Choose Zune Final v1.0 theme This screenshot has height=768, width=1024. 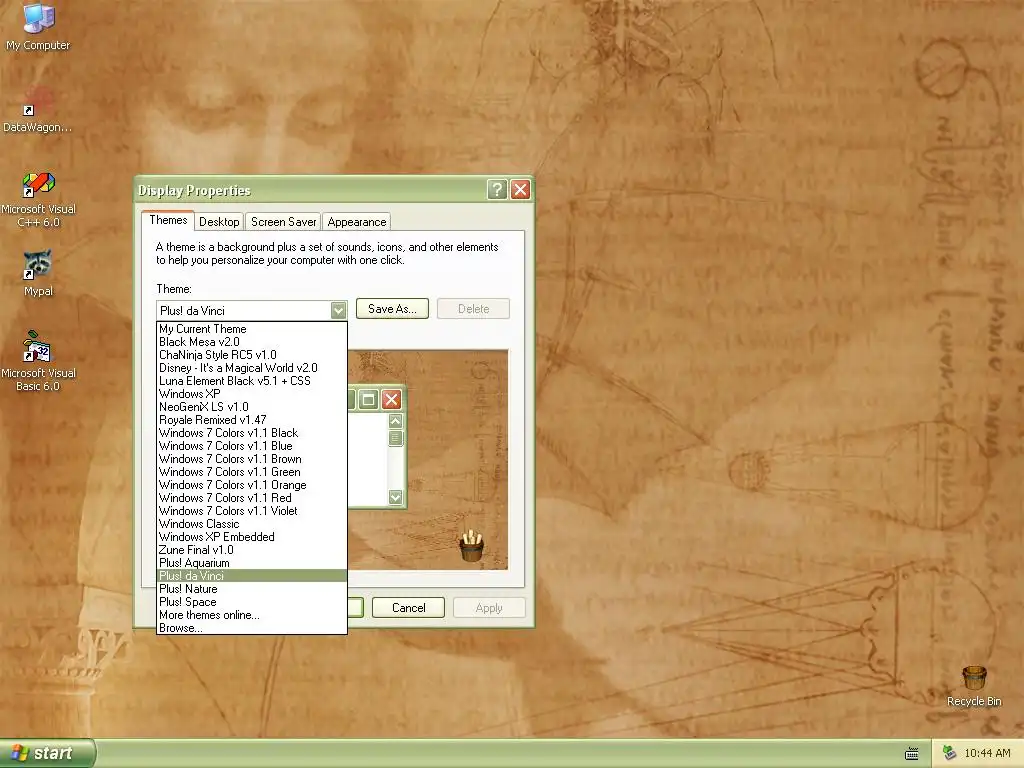pos(252,550)
